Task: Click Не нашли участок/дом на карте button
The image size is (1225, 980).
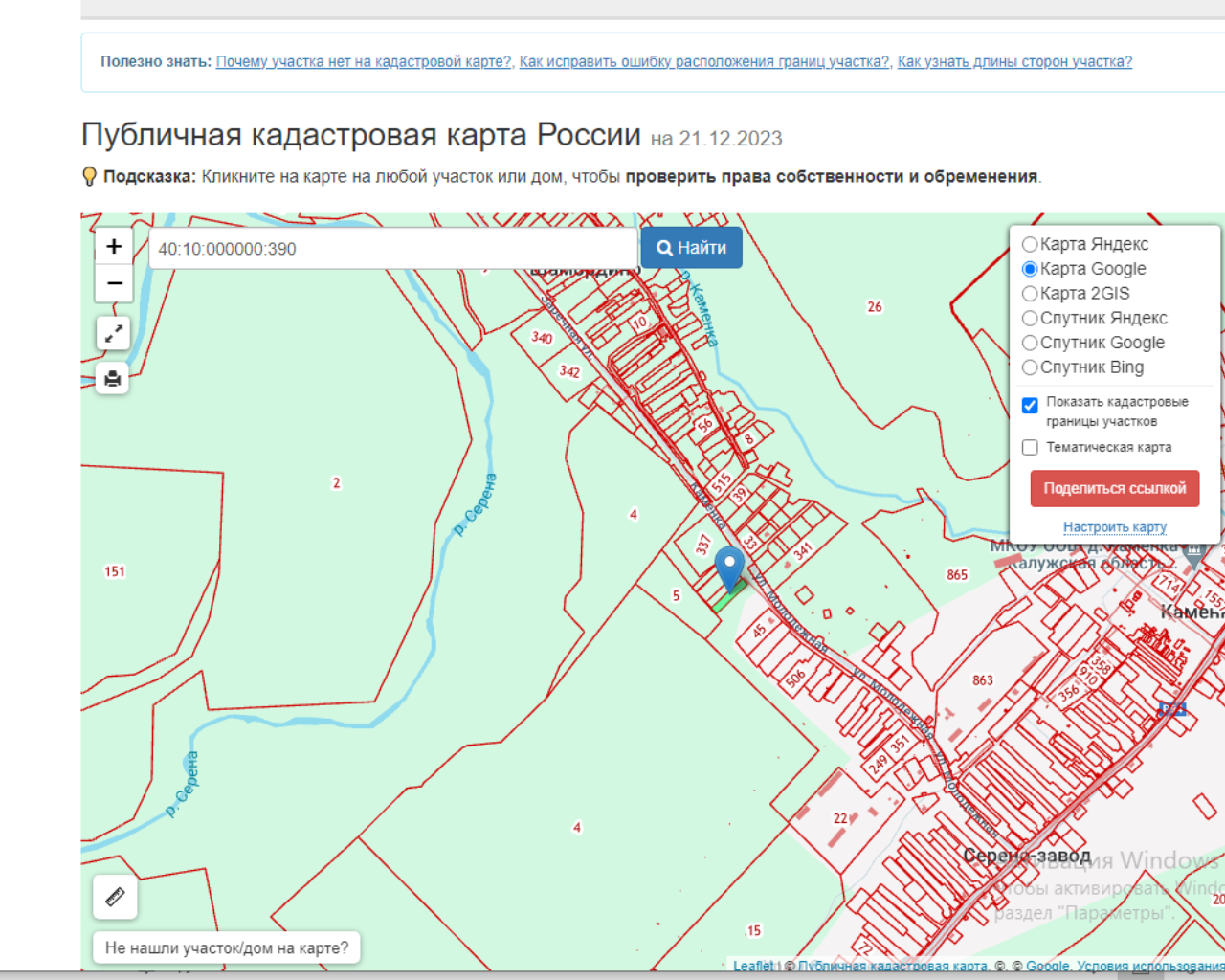Action: coord(227,948)
